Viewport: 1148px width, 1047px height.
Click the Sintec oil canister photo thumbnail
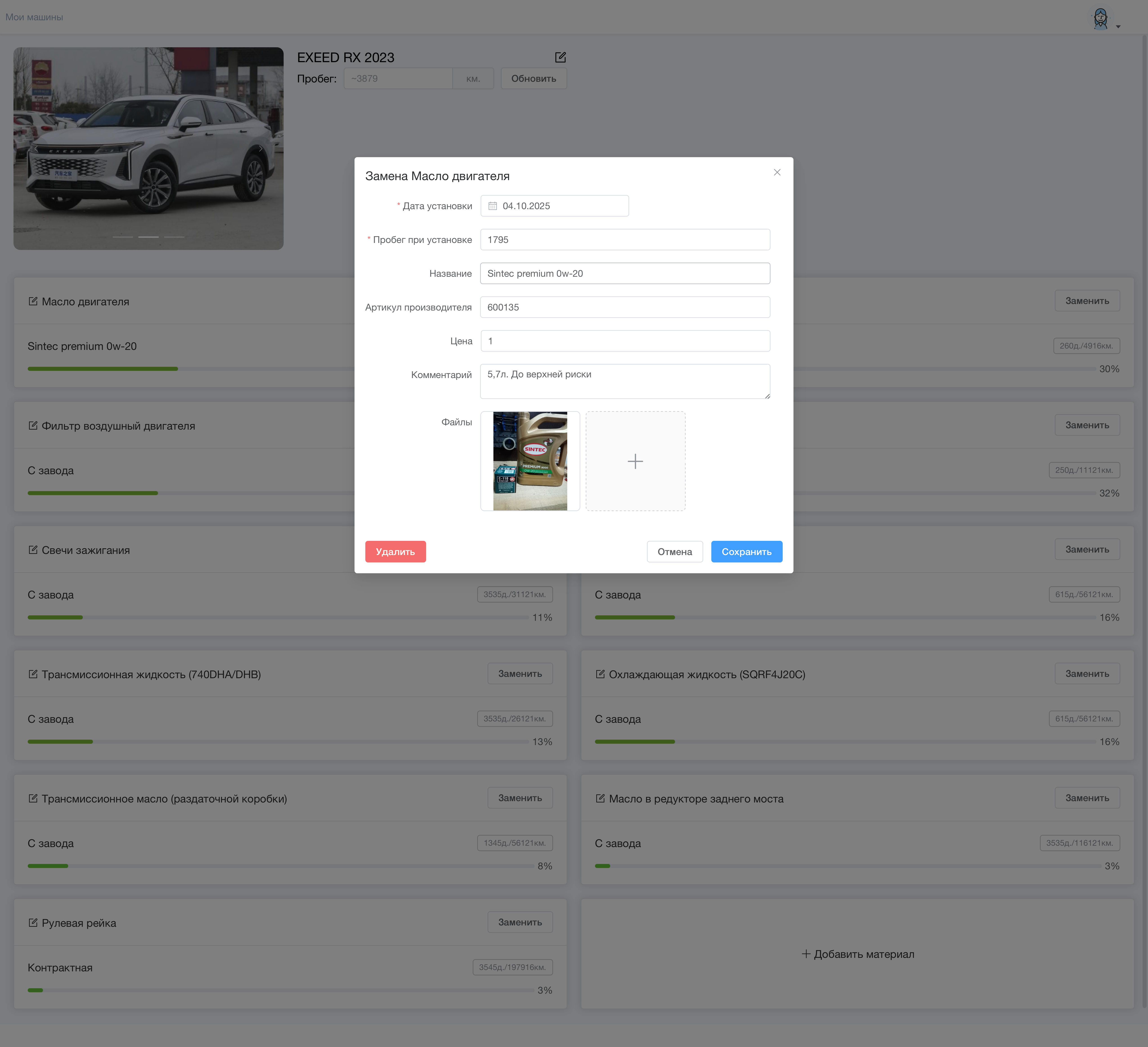point(530,461)
